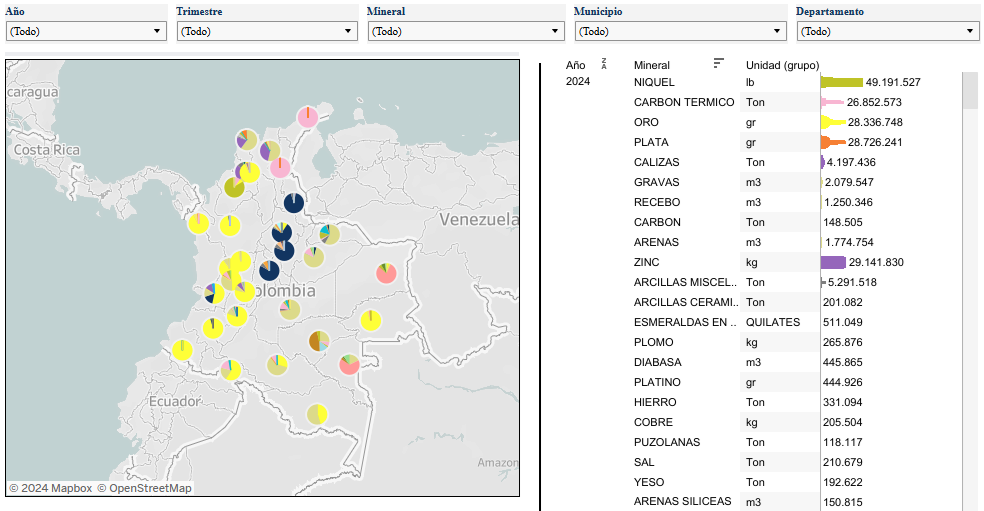The width and height of the screenshot is (984, 511).
Task: Select the NIQUEL olive bar in chart
Action: 841,82
